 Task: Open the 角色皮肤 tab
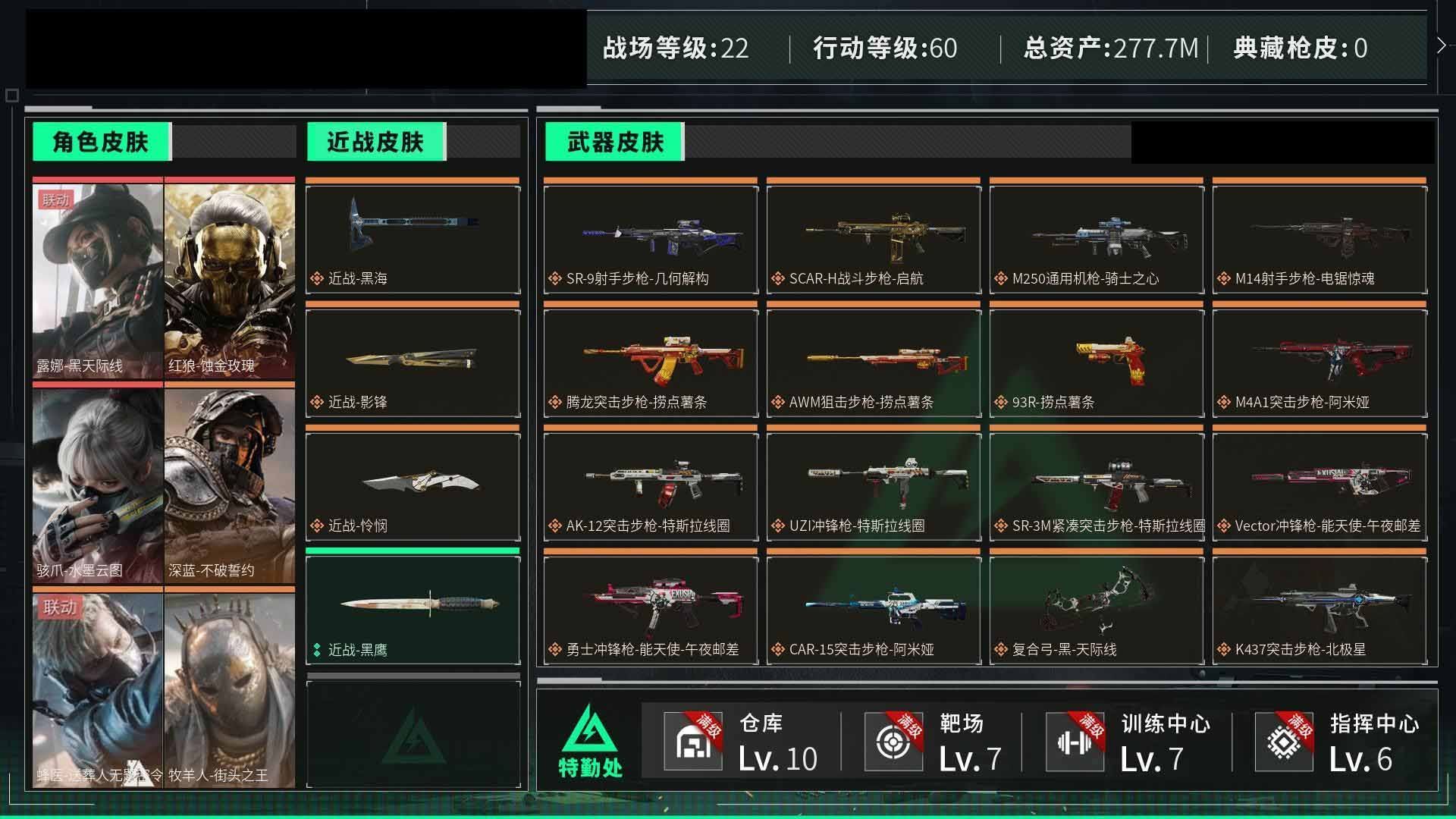coord(102,142)
